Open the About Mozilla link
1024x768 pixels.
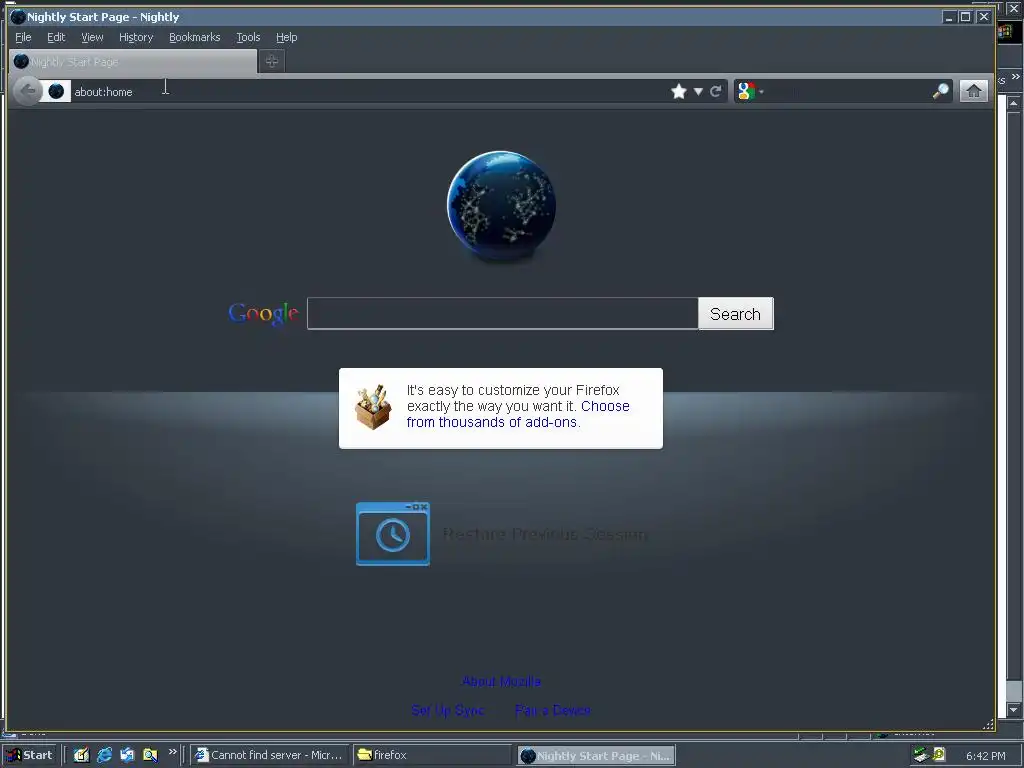[501, 681]
